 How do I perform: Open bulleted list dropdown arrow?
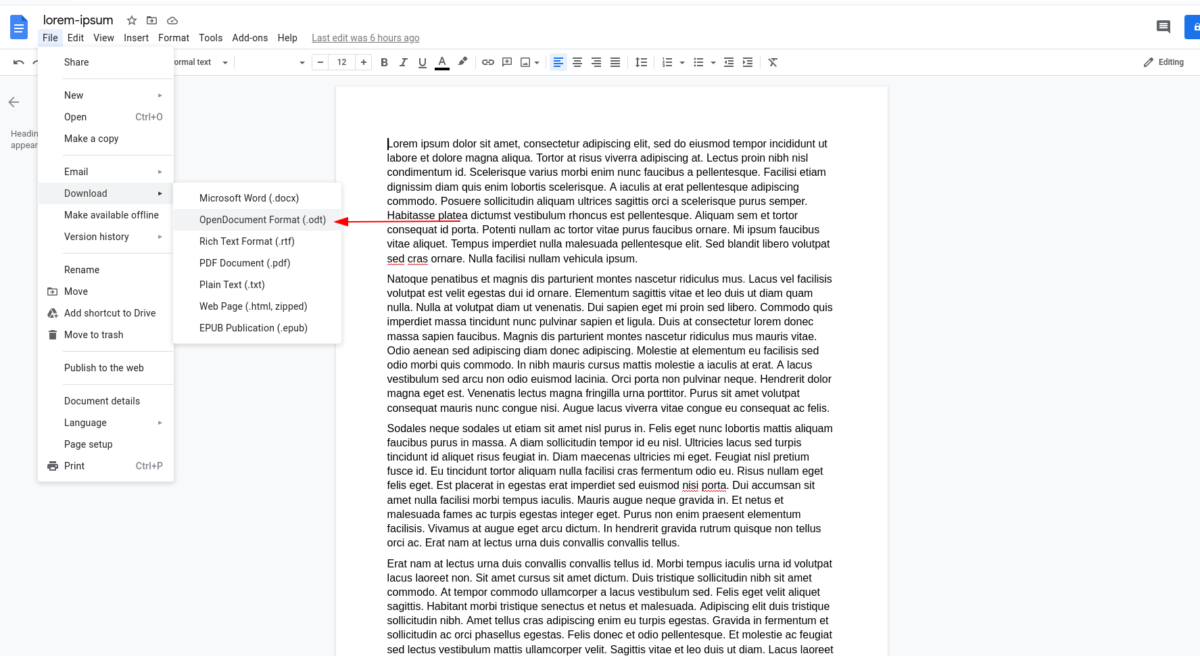tap(713, 62)
